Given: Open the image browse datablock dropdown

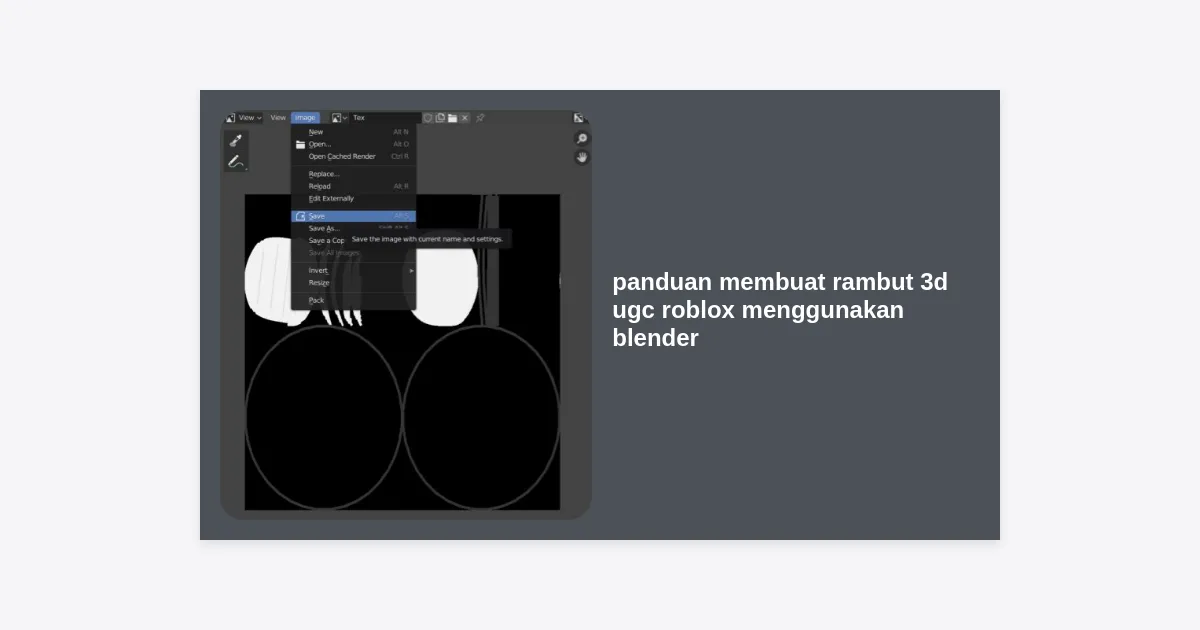Looking at the screenshot, I should (339, 118).
